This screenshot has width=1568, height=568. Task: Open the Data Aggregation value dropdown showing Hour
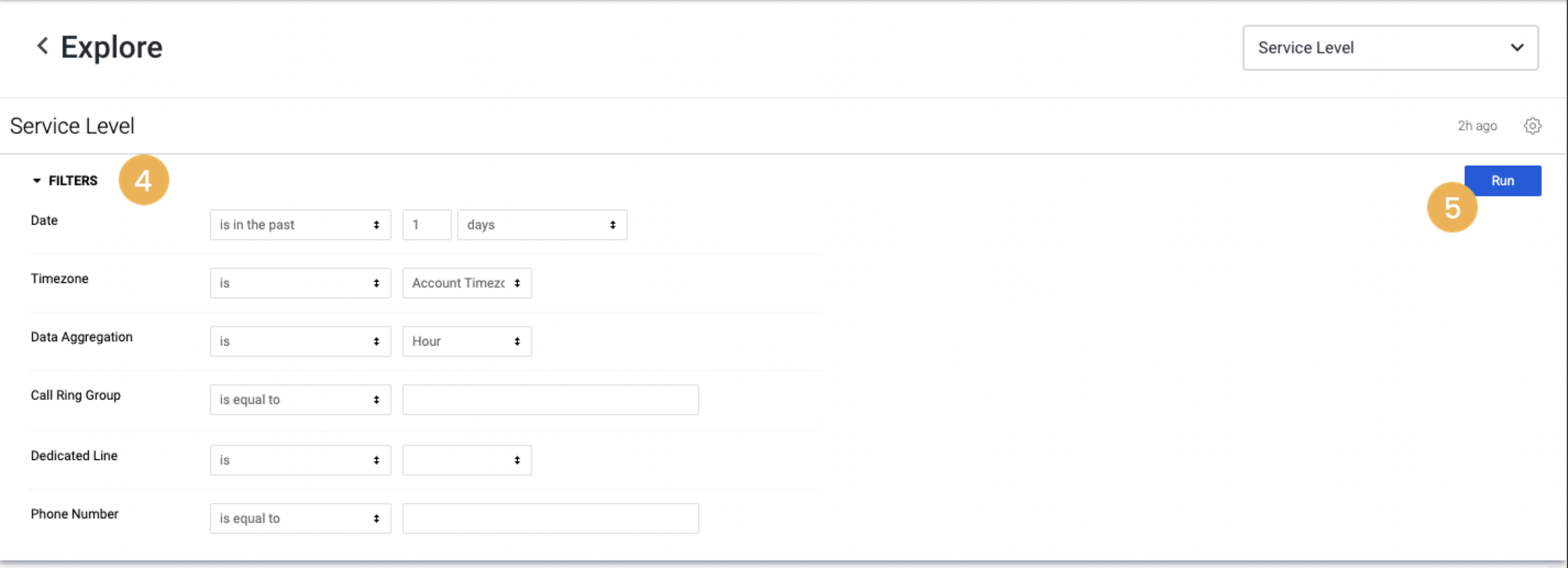click(466, 342)
